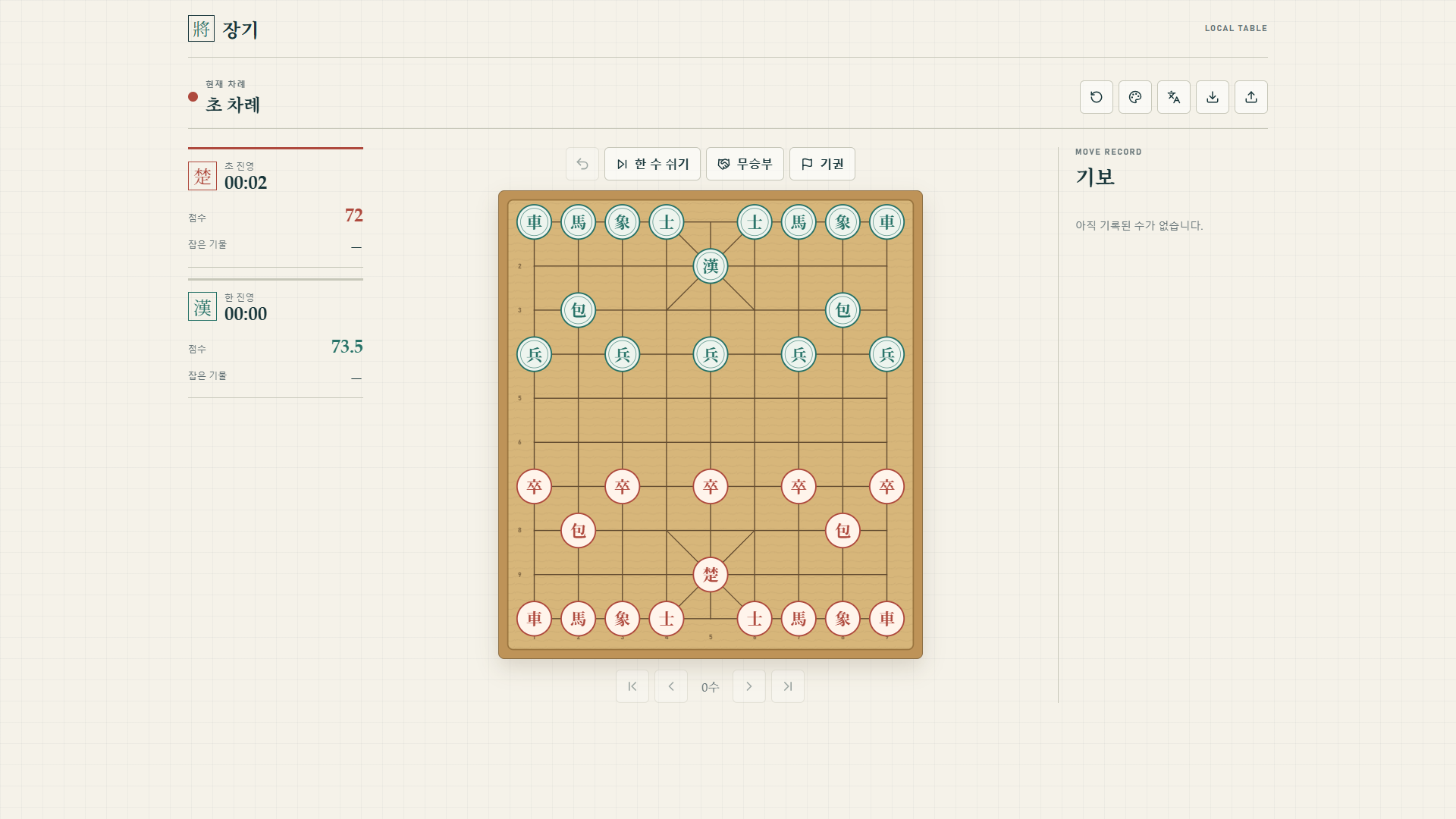
Task: Open the theme palette icon button
Action: [1134, 97]
